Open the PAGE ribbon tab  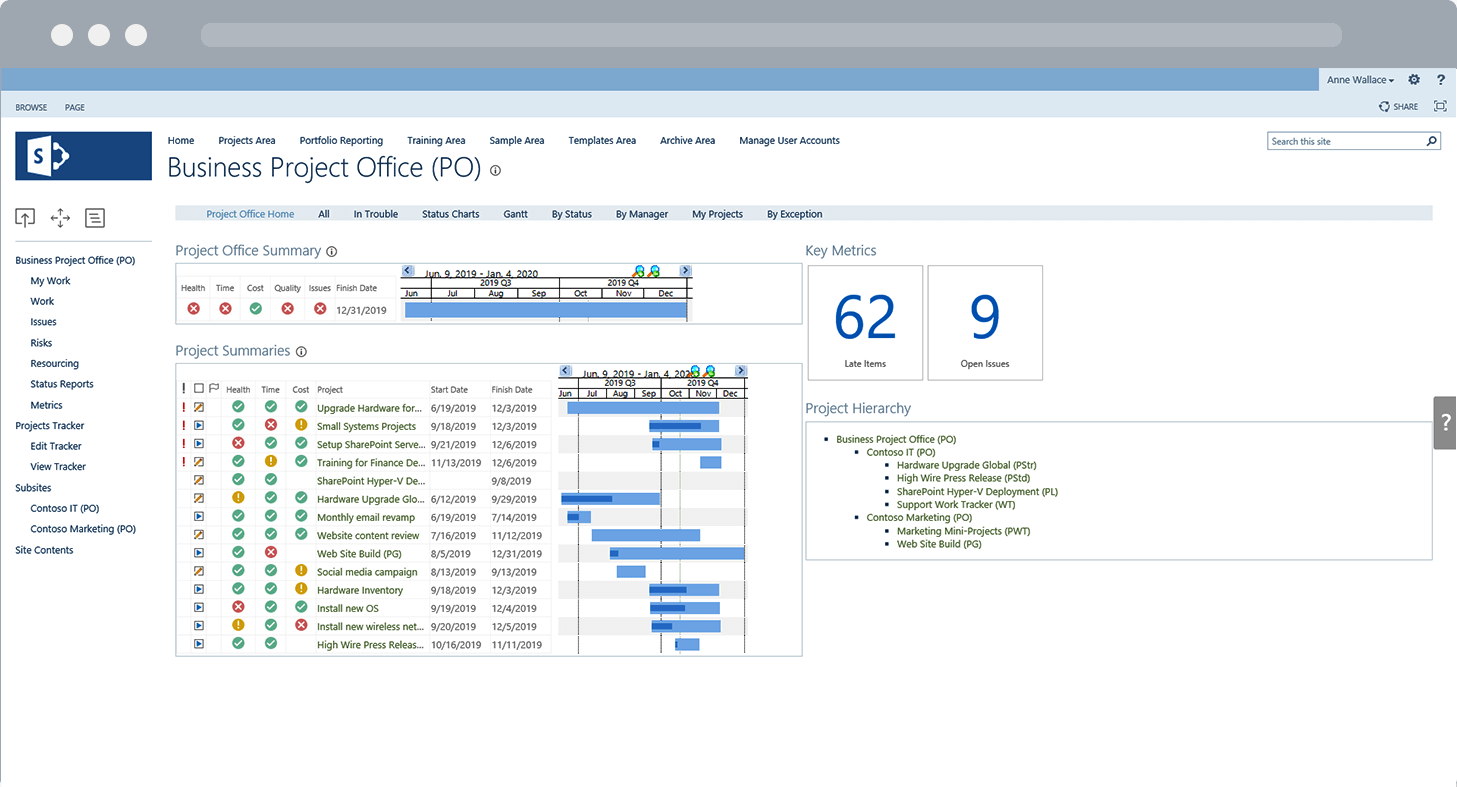pyautogui.click(x=74, y=107)
